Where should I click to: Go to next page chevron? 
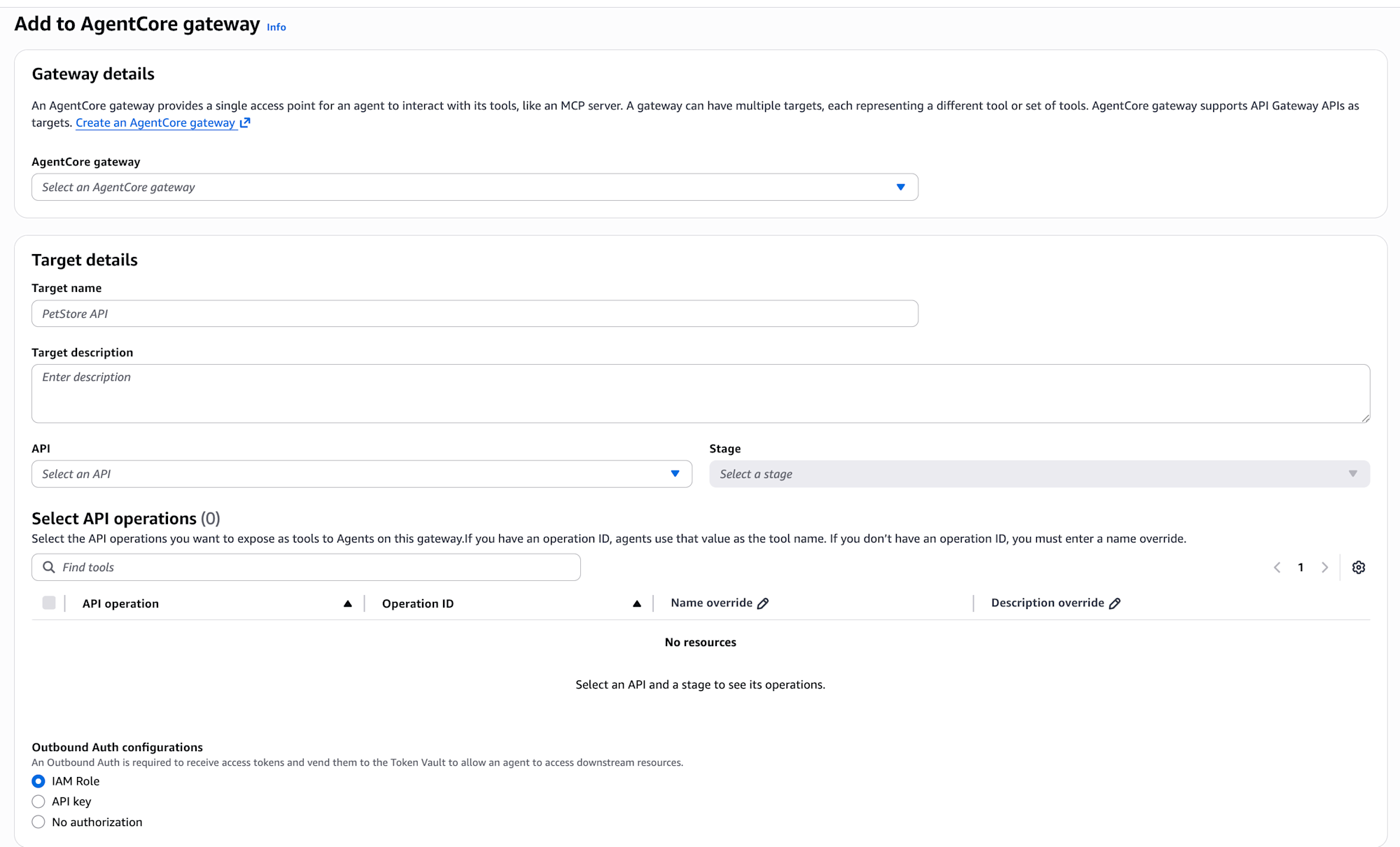pos(1324,567)
